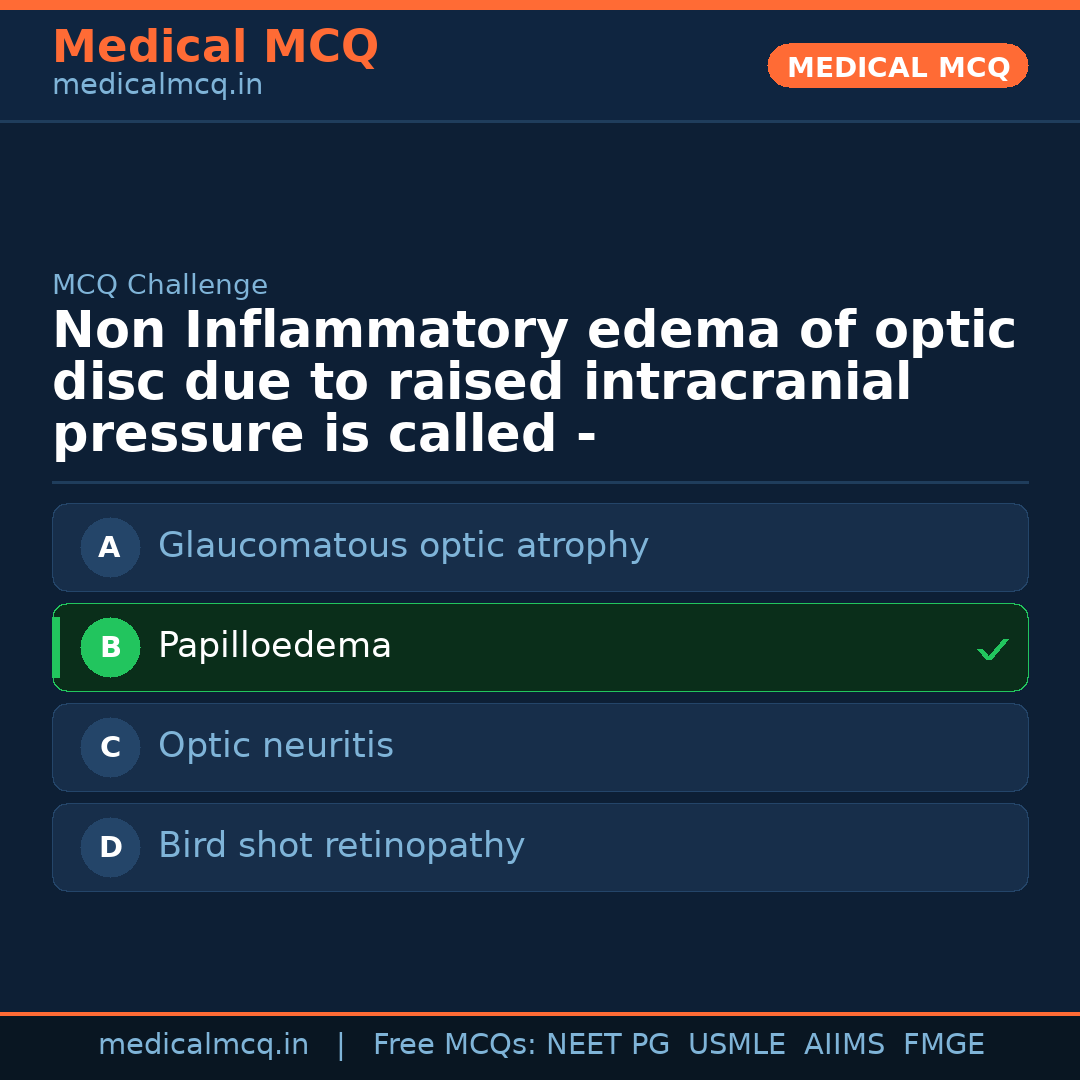The width and height of the screenshot is (1080, 1080).
Task: Click USMLE in the footer
Action: (736, 1045)
